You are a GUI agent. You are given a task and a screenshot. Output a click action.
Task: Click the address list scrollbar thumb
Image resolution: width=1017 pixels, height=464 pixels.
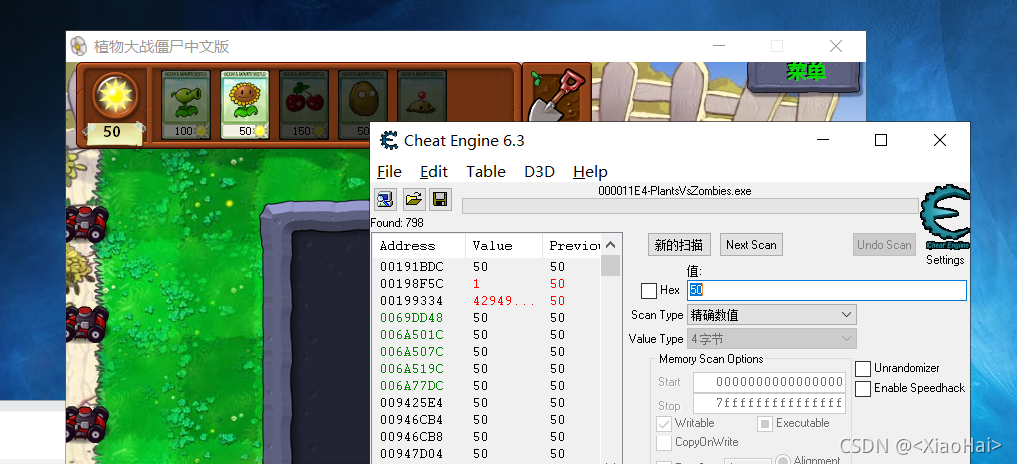610,266
